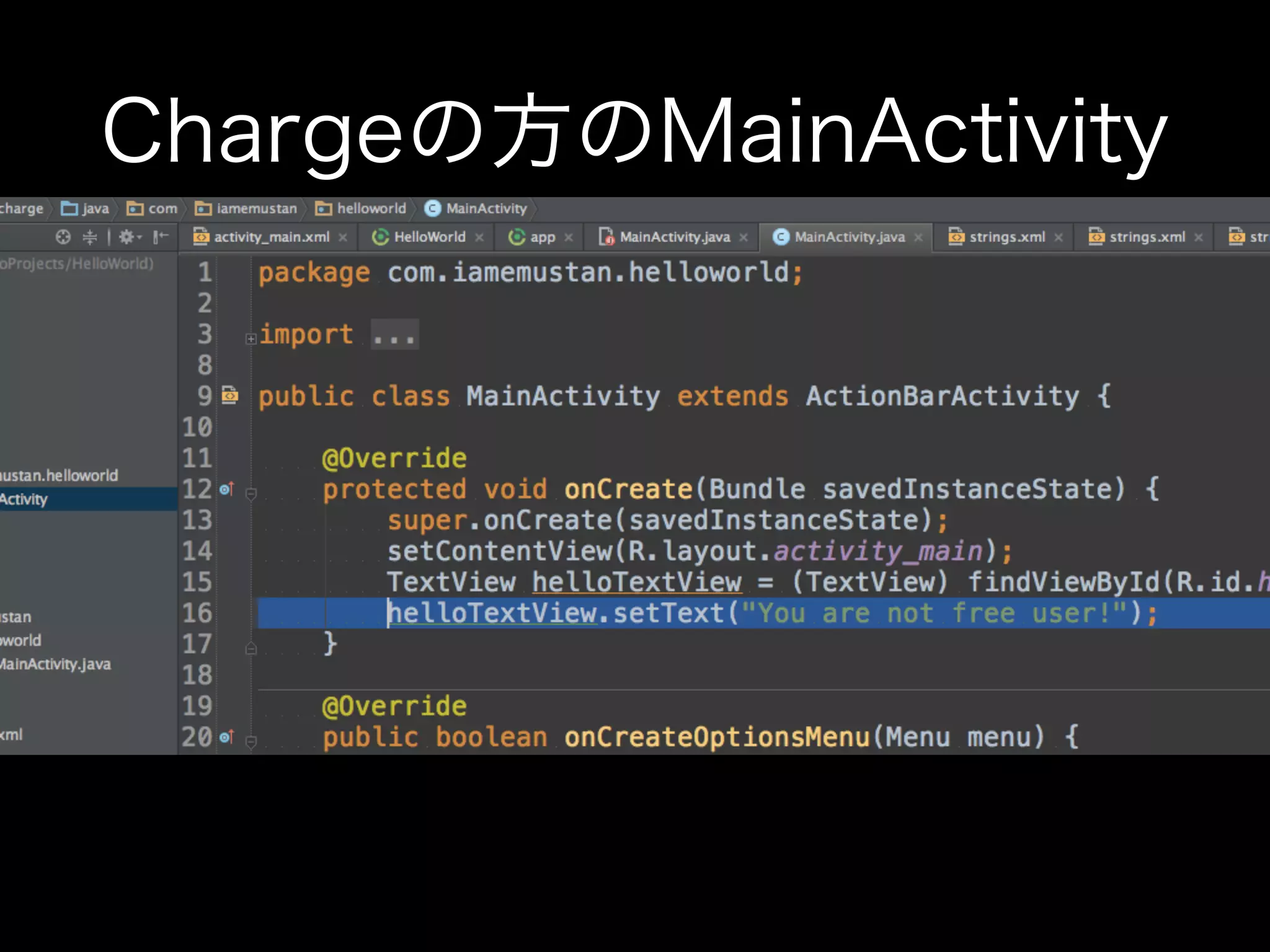Image resolution: width=1270 pixels, height=952 pixels.
Task: Close the active MainActivity.java tab
Action: click(x=918, y=237)
